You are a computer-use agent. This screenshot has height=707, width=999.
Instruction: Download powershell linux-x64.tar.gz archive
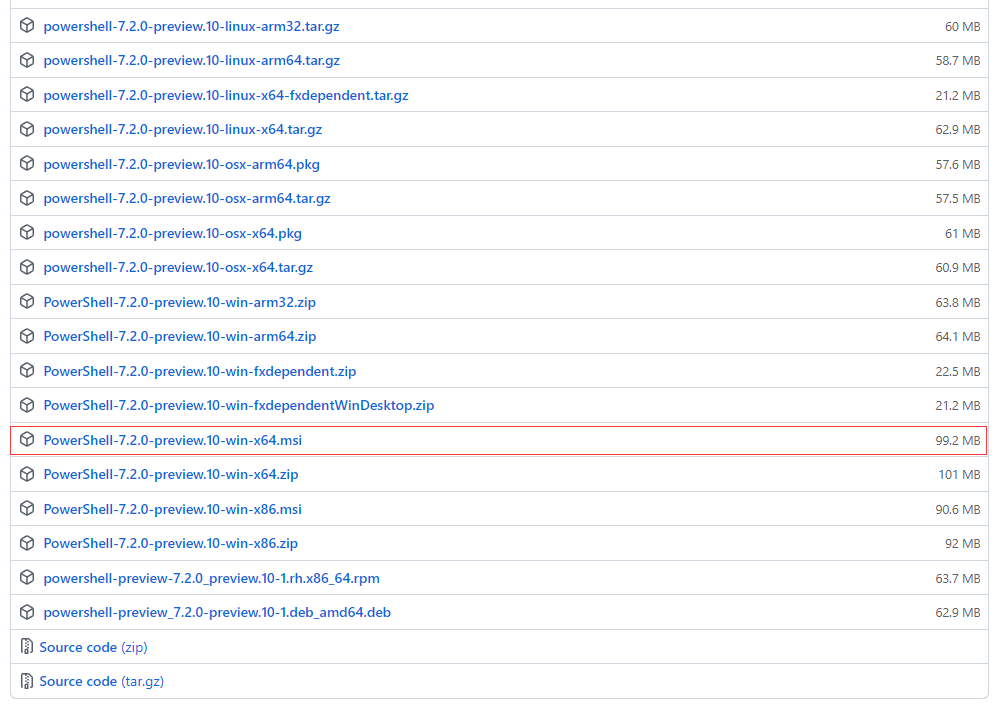(182, 130)
